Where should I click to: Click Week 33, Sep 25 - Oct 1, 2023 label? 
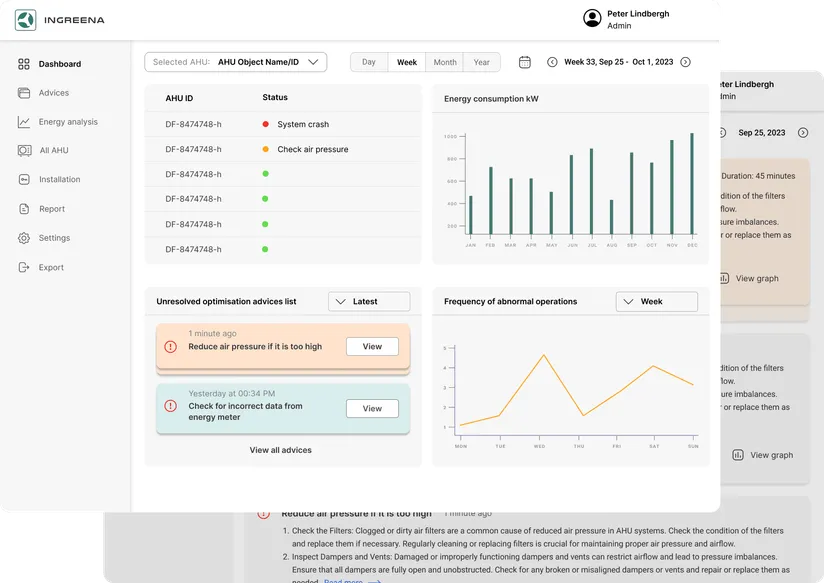[x=619, y=62]
